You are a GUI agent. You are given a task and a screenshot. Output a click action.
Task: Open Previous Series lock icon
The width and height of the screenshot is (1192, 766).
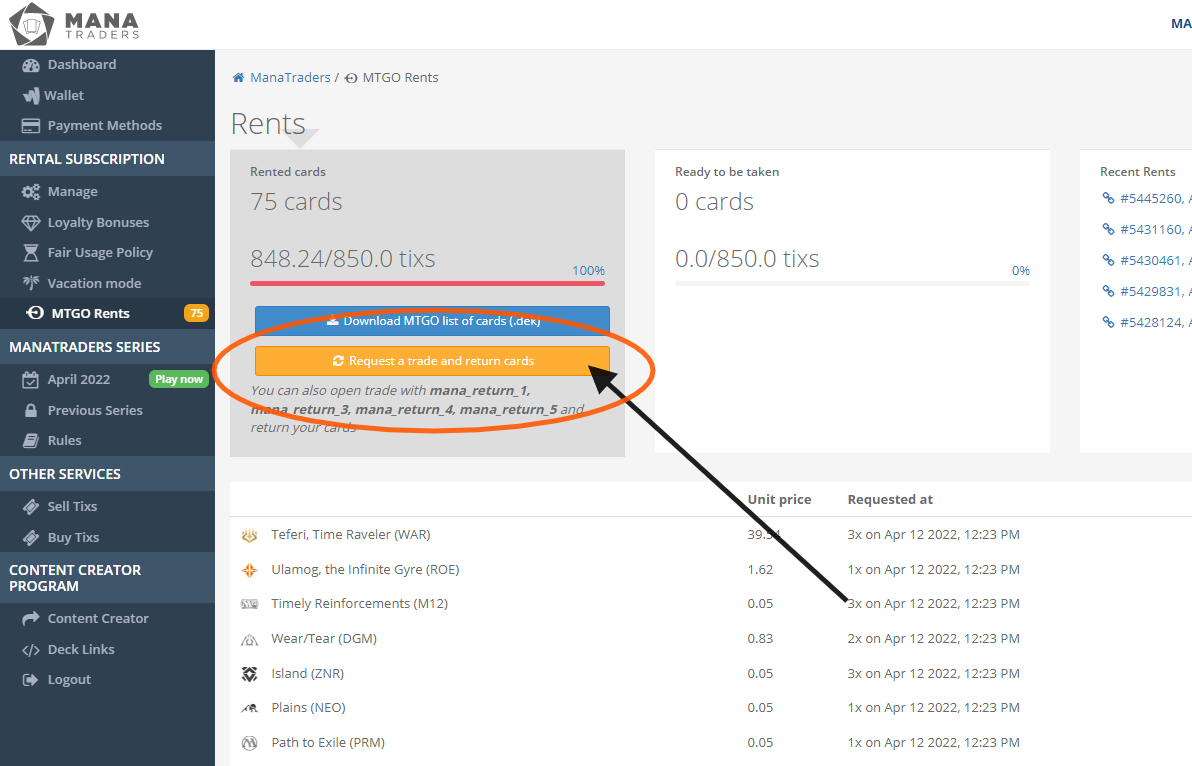(30, 411)
